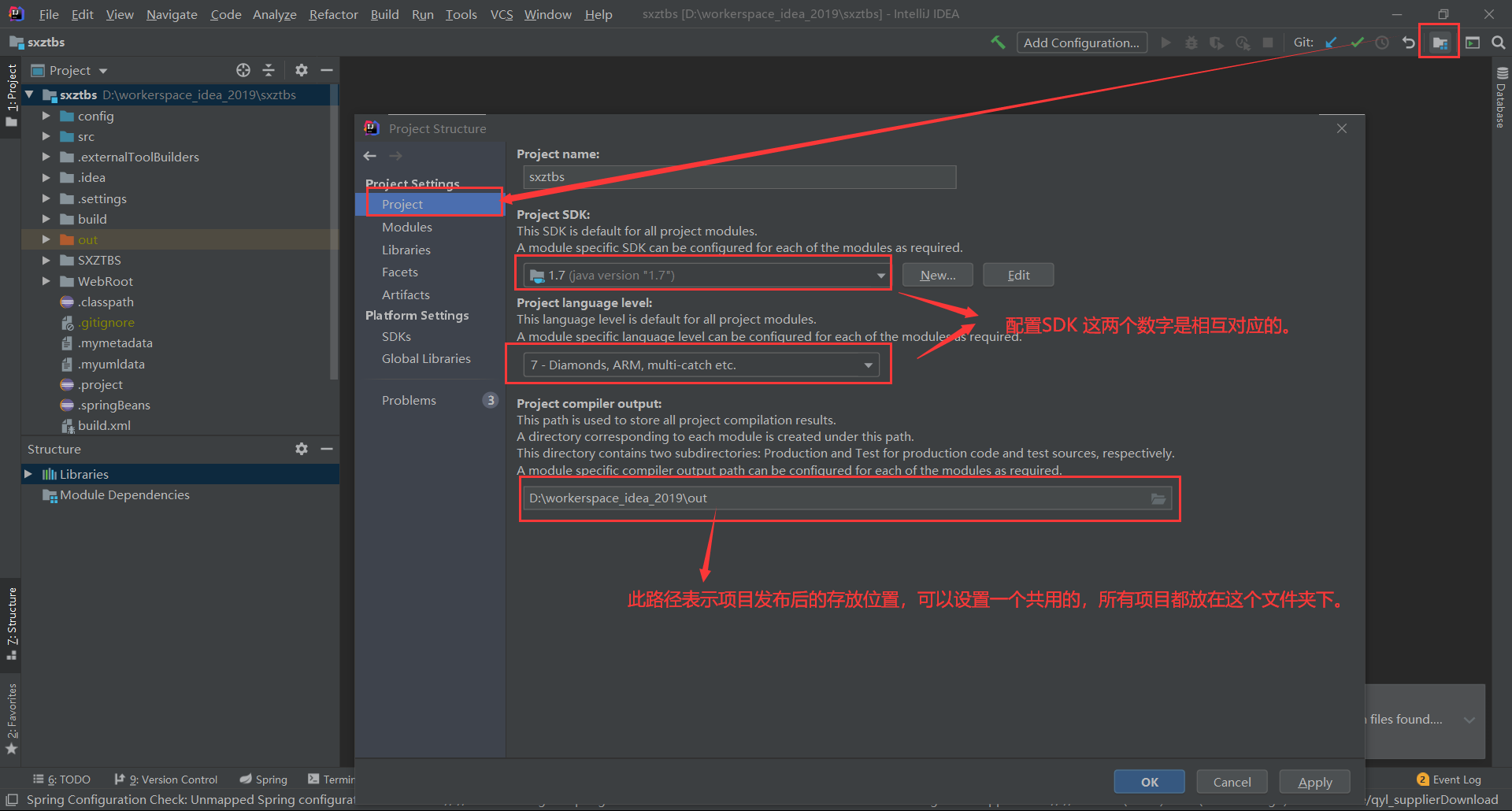Image resolution: width=1512 pixels, height=811 pixels.
Task: Select Module Dependencies in Structure panel
Action: tap(124, 494)
